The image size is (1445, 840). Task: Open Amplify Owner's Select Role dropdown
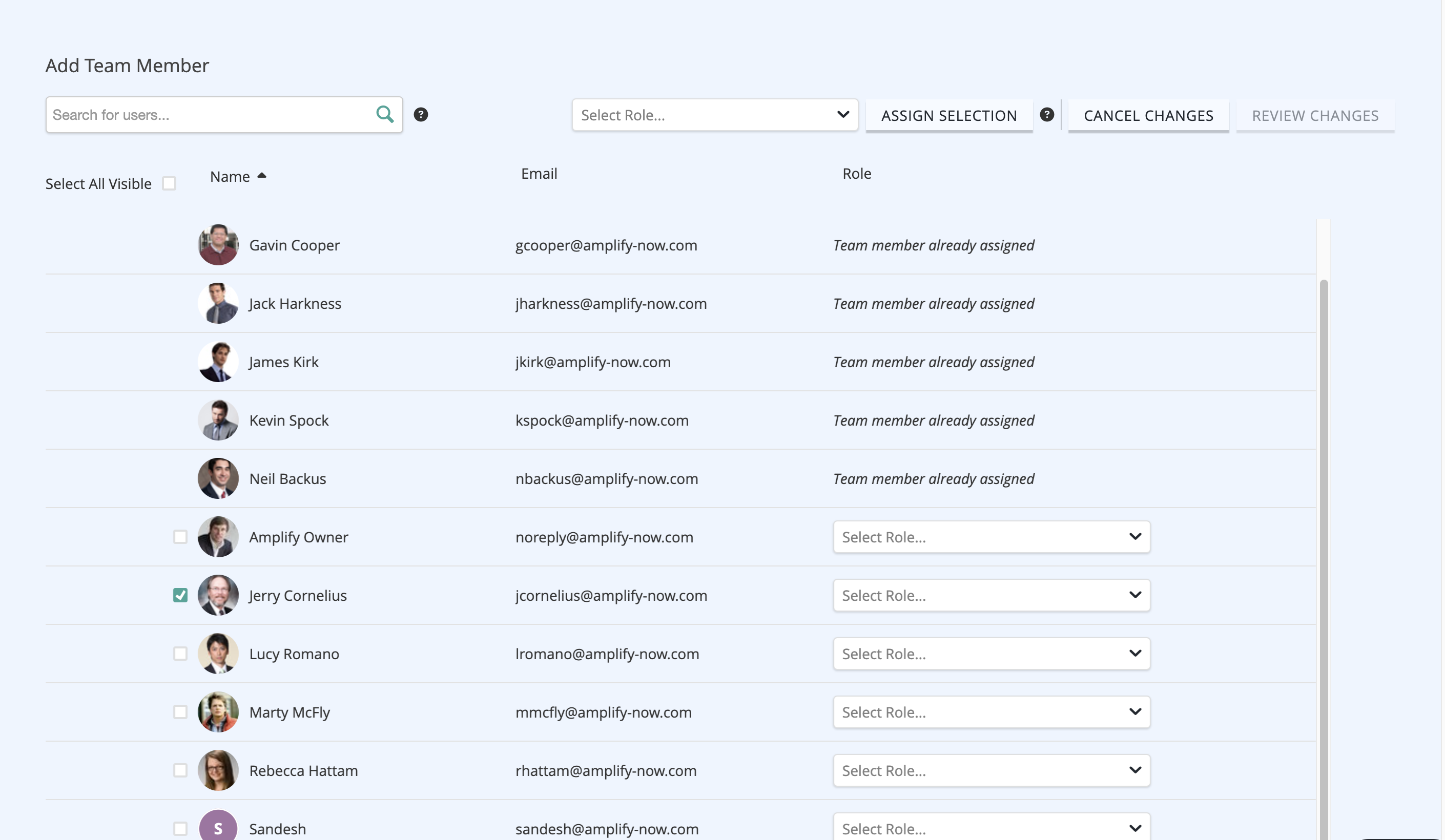point(992,537)
